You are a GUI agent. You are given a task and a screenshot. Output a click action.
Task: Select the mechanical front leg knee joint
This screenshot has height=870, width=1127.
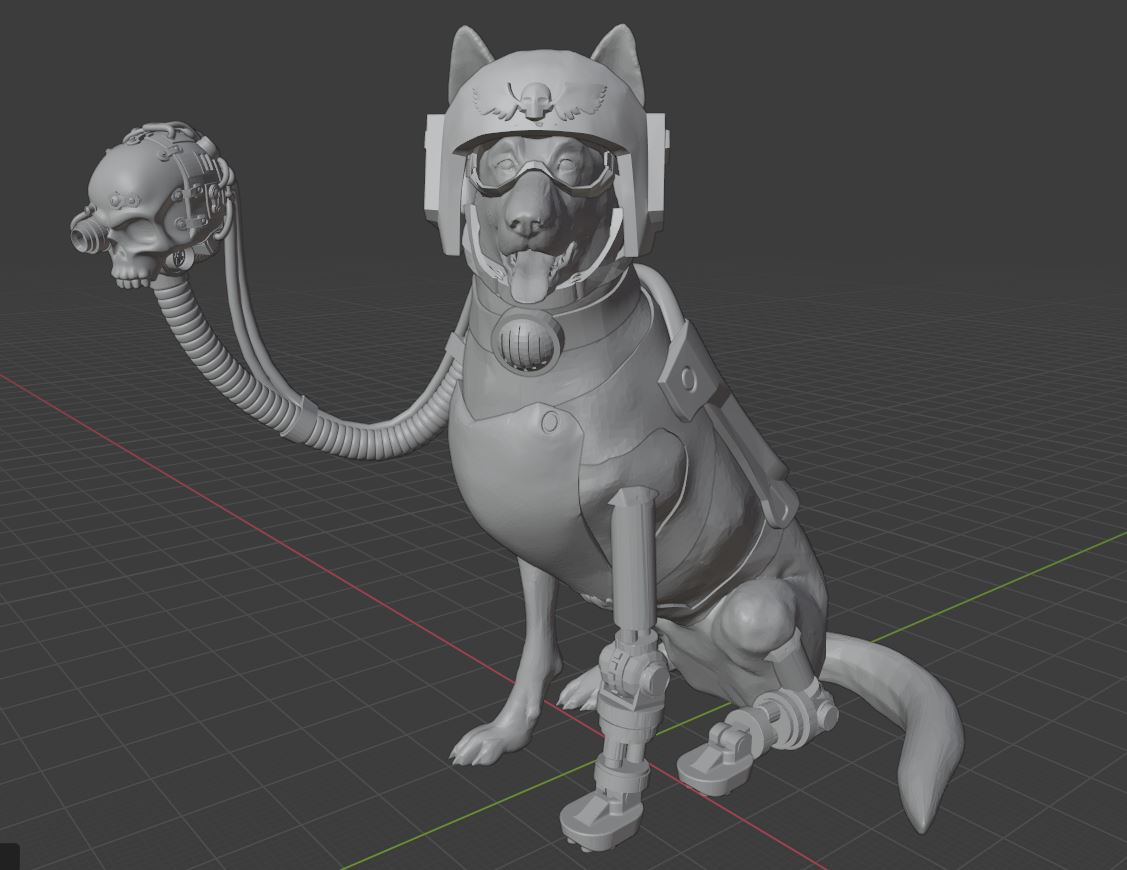[631, 671]
